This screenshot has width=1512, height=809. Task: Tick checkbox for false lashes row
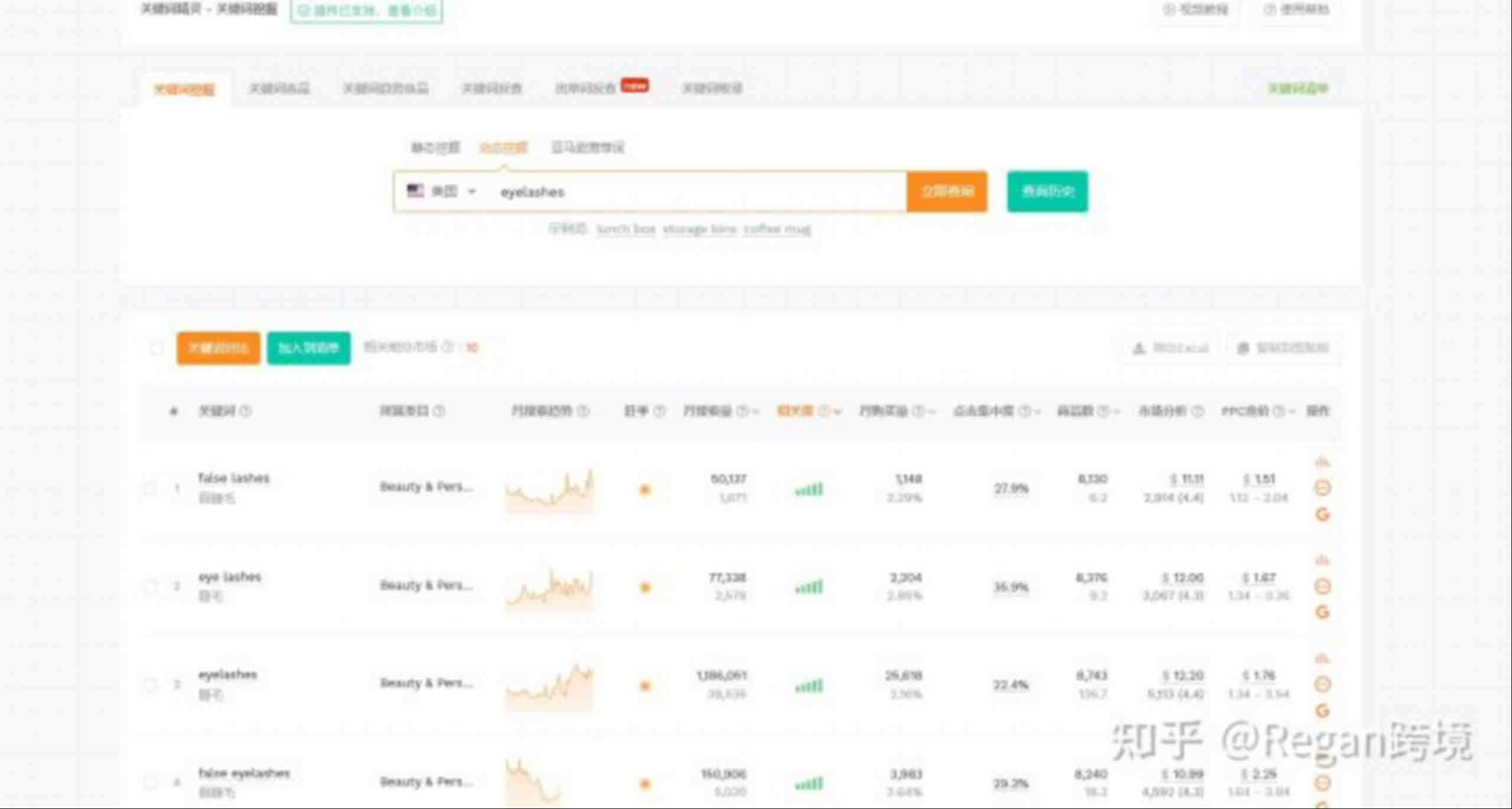[x=151, y=488]
